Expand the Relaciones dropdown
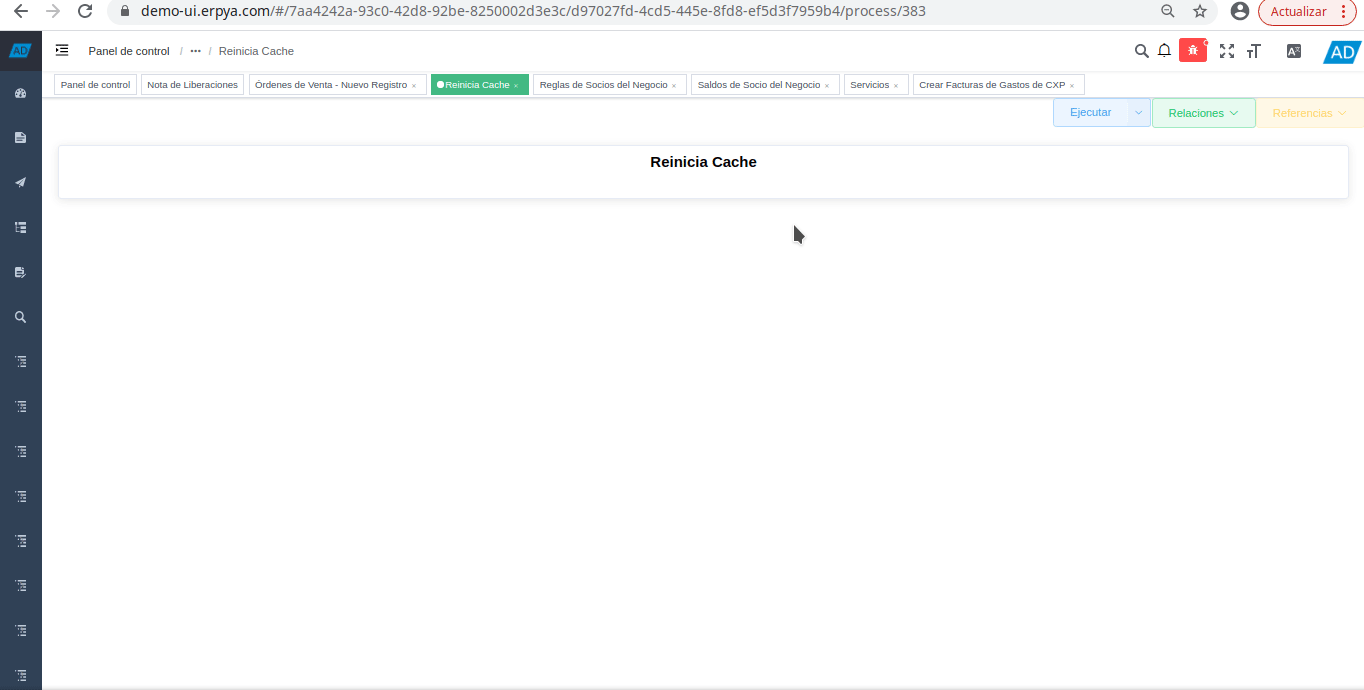The width and height of the screenshot is (1364, 690). [1203, 113]
